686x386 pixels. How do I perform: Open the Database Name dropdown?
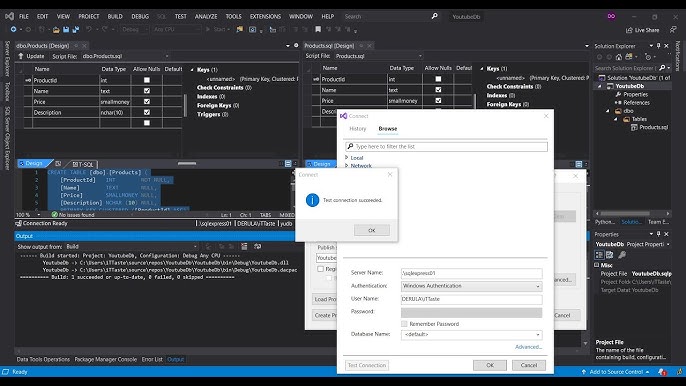pos(472,334)
